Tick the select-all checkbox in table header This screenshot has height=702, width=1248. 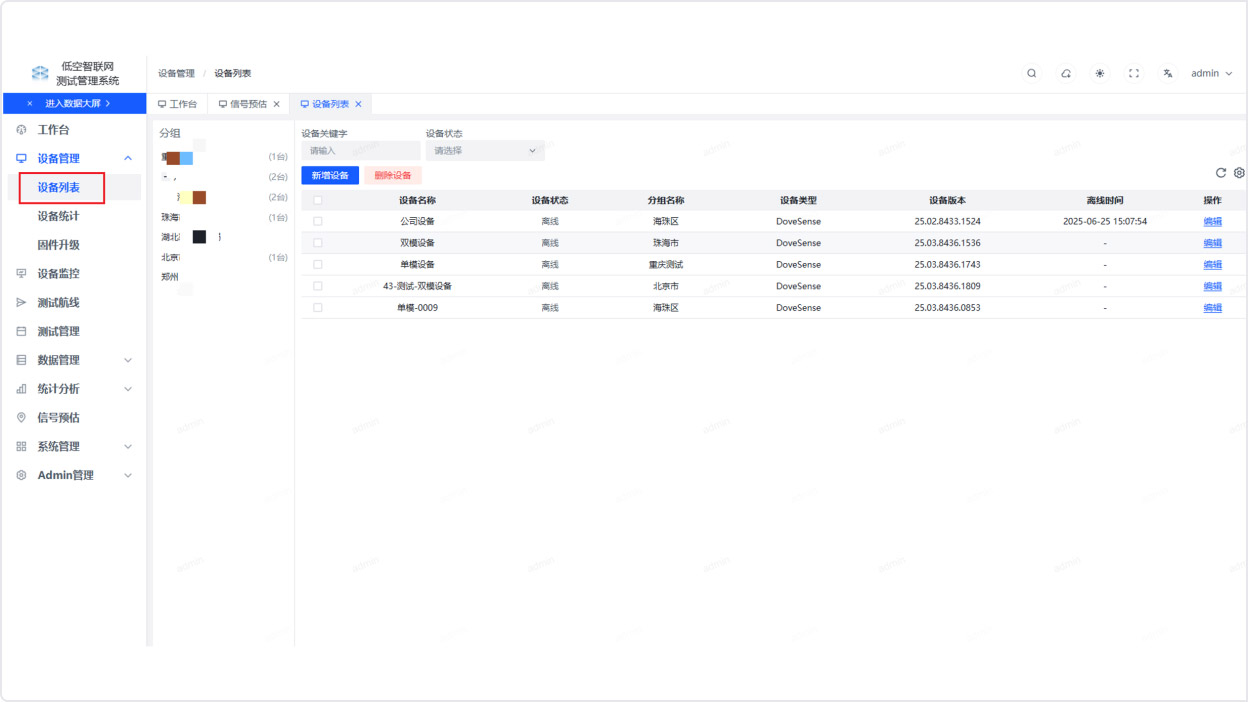click(x=318, y=200)
